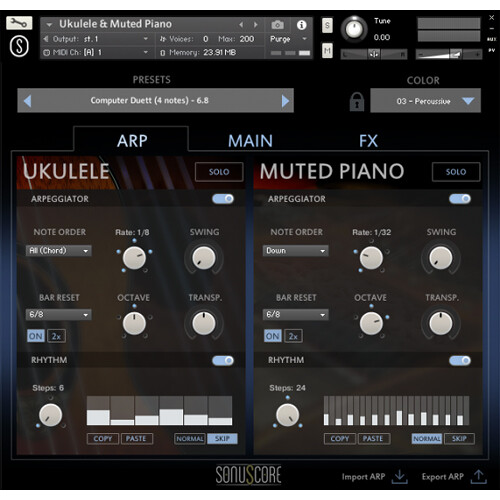This screenshot has height=500, width=500.
Task: Open Ukulele Bar Reset 6/8 dropdown
Action: point(59,315)
